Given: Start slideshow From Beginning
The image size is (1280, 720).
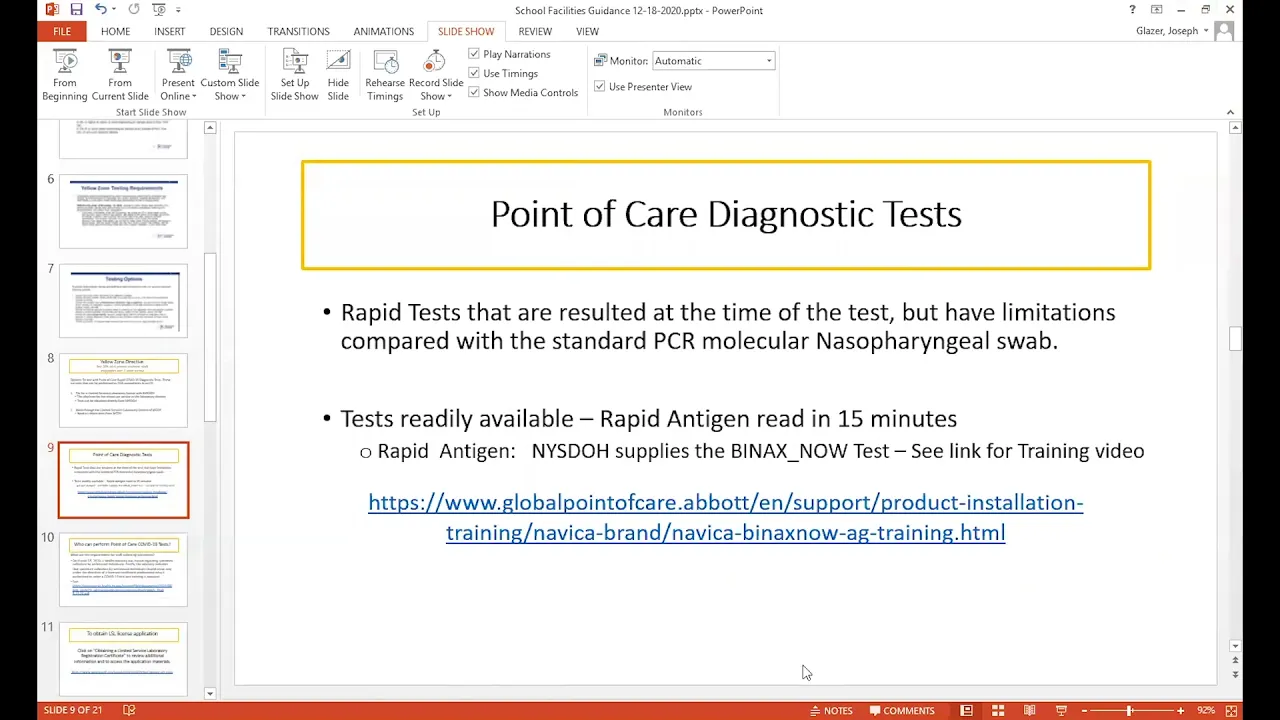Looking at the screenshot, I should tap(65, 75).
